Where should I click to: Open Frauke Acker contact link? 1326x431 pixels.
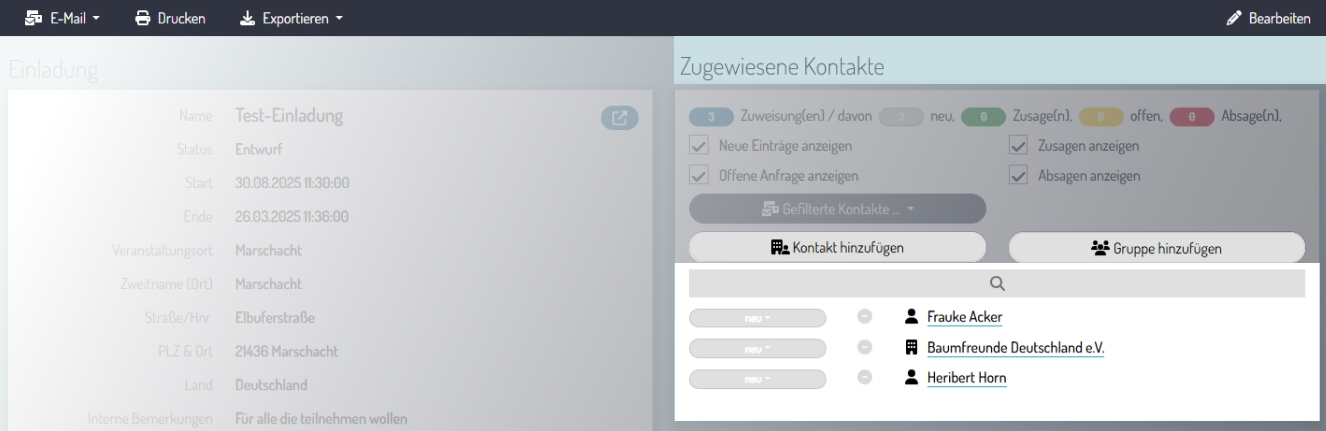[x=964, y=317]
